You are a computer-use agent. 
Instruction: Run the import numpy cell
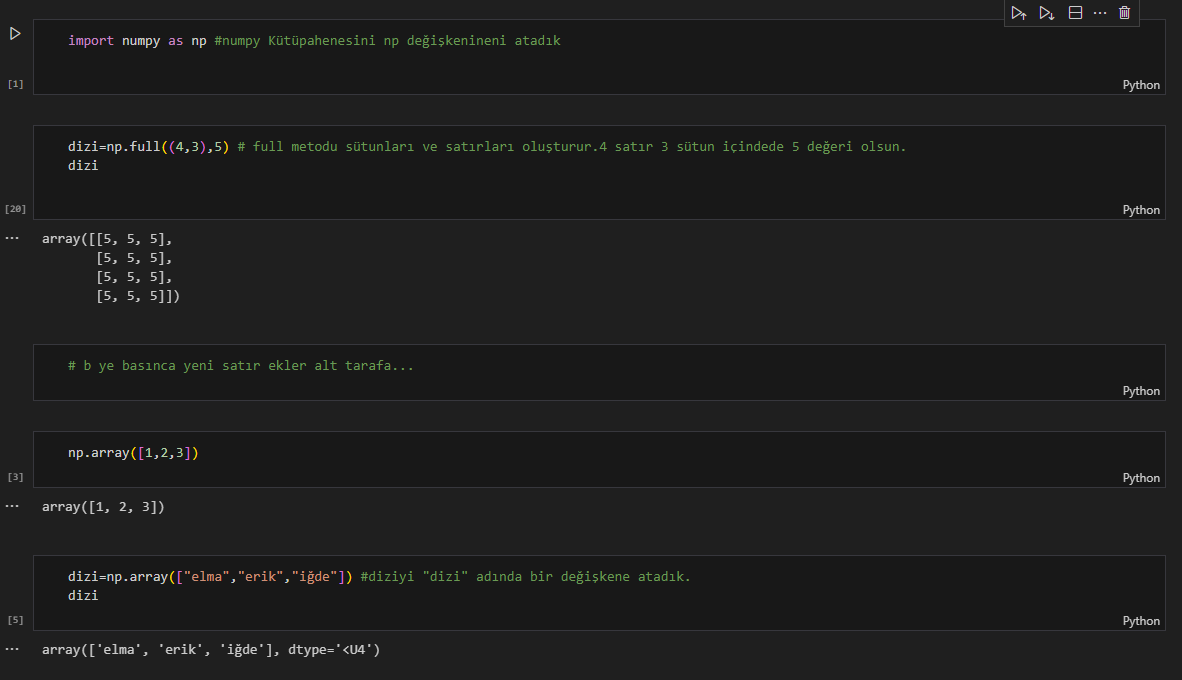coord(15,34)
